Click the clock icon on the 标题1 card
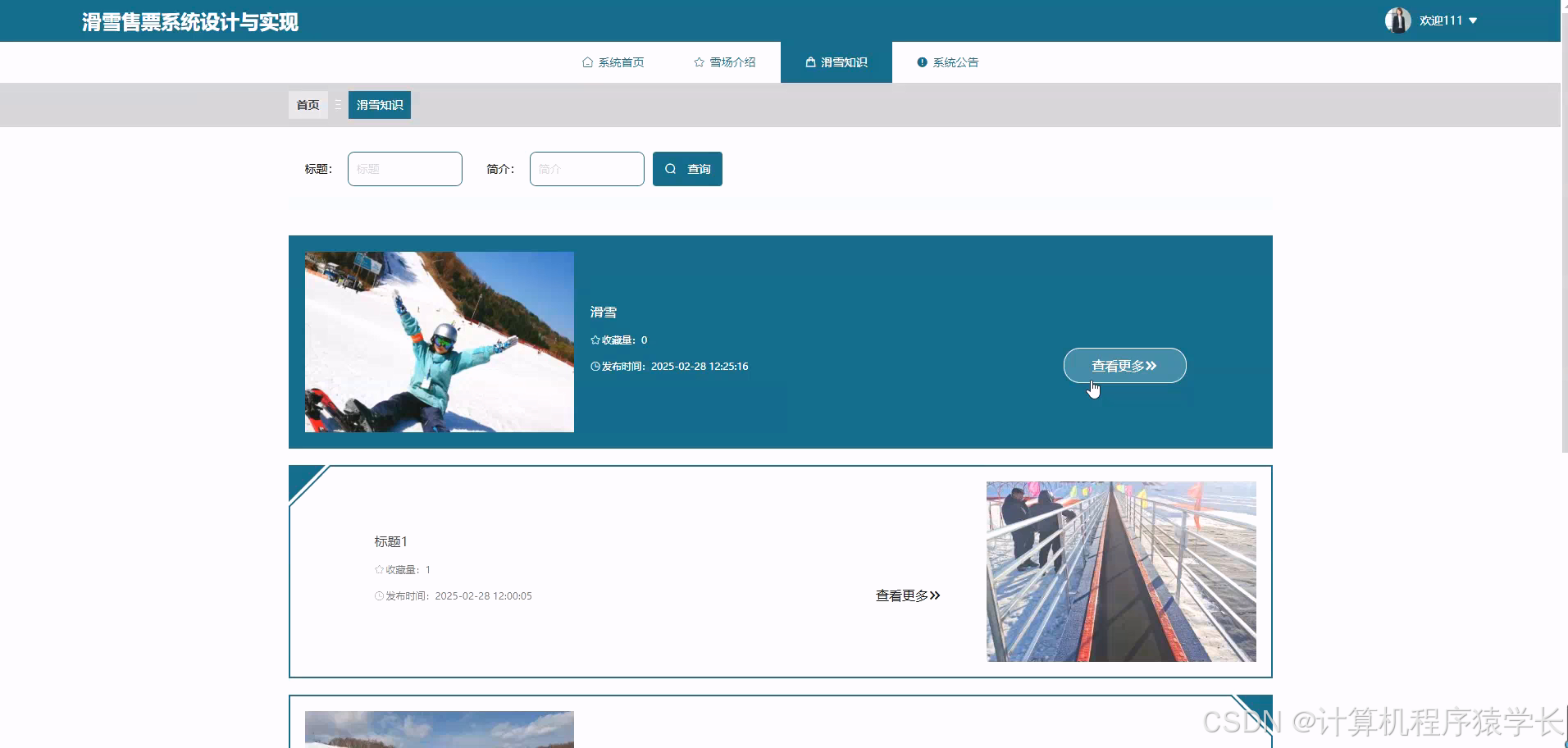The height and width of the screenshot is (748, 1568). (x=378, y=595)
